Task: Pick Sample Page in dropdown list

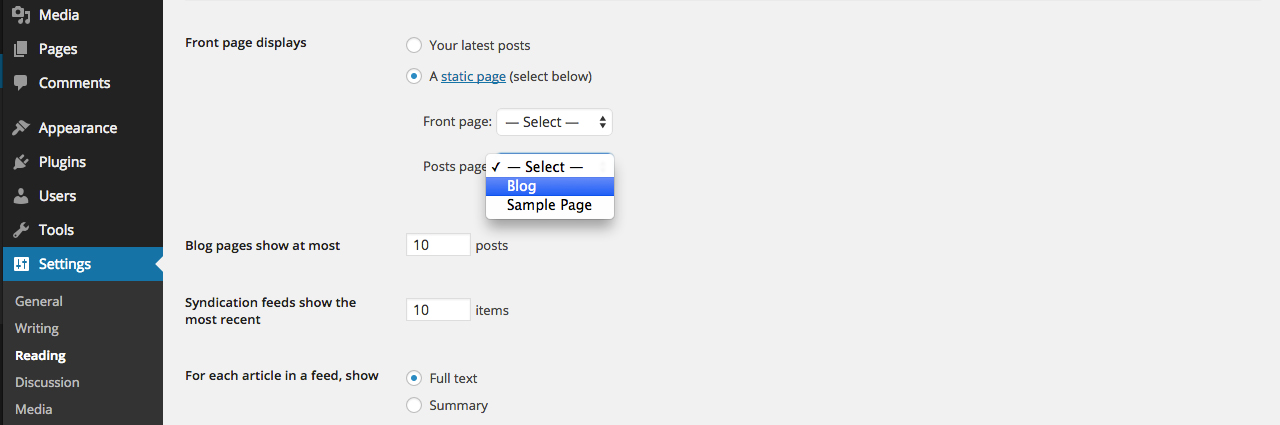Action: coord(549,205)
